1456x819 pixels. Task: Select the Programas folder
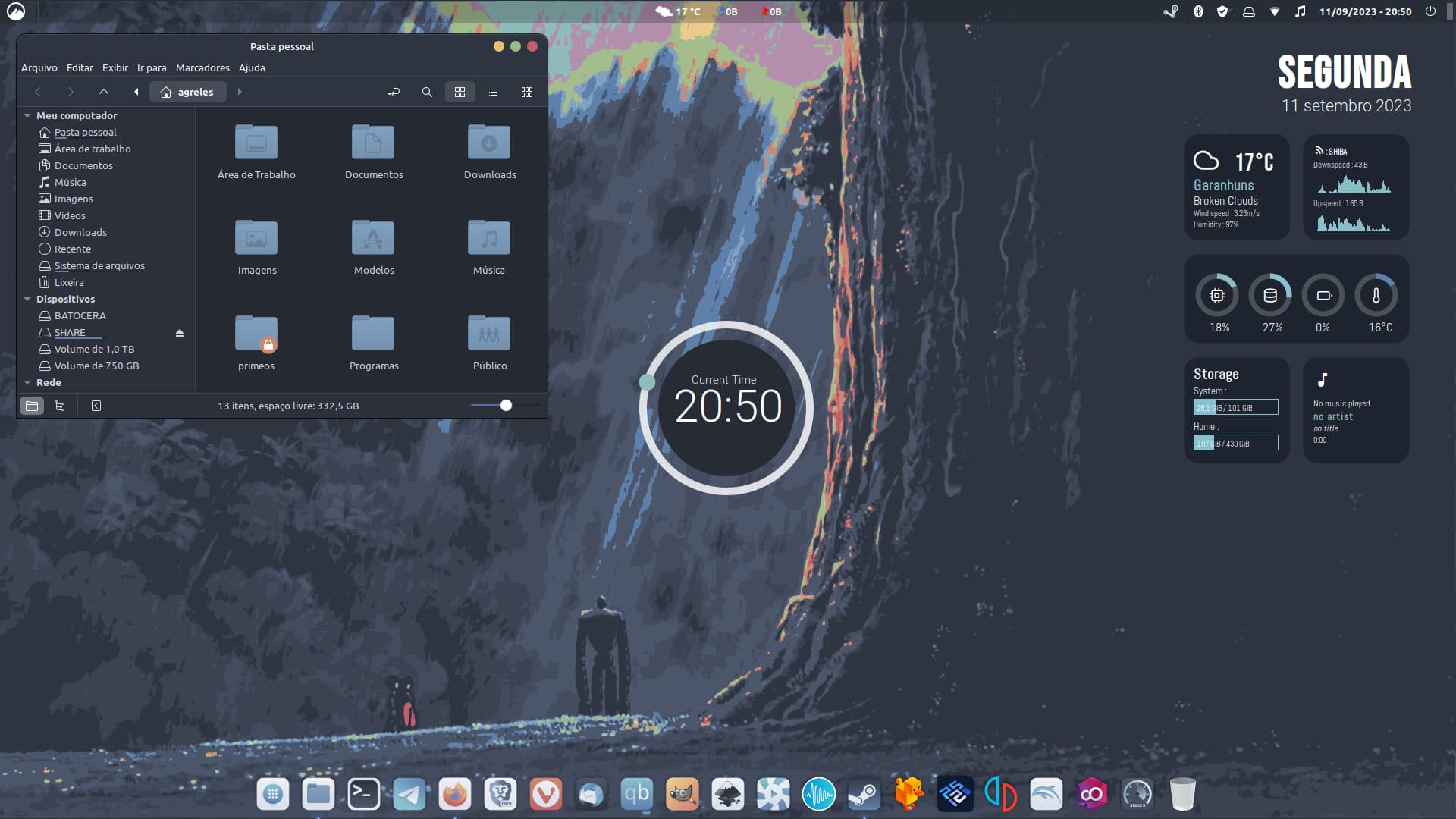(x=373, y=333)
